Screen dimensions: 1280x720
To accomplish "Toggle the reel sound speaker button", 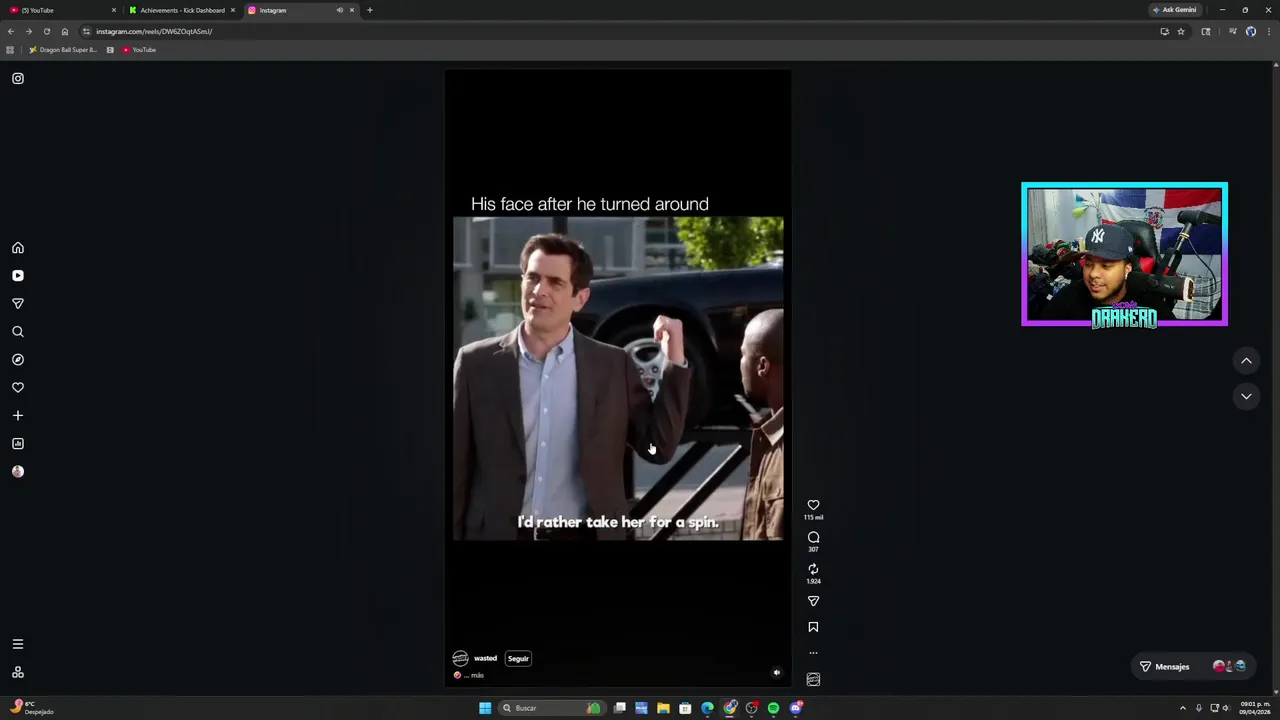I will point(777,673).
